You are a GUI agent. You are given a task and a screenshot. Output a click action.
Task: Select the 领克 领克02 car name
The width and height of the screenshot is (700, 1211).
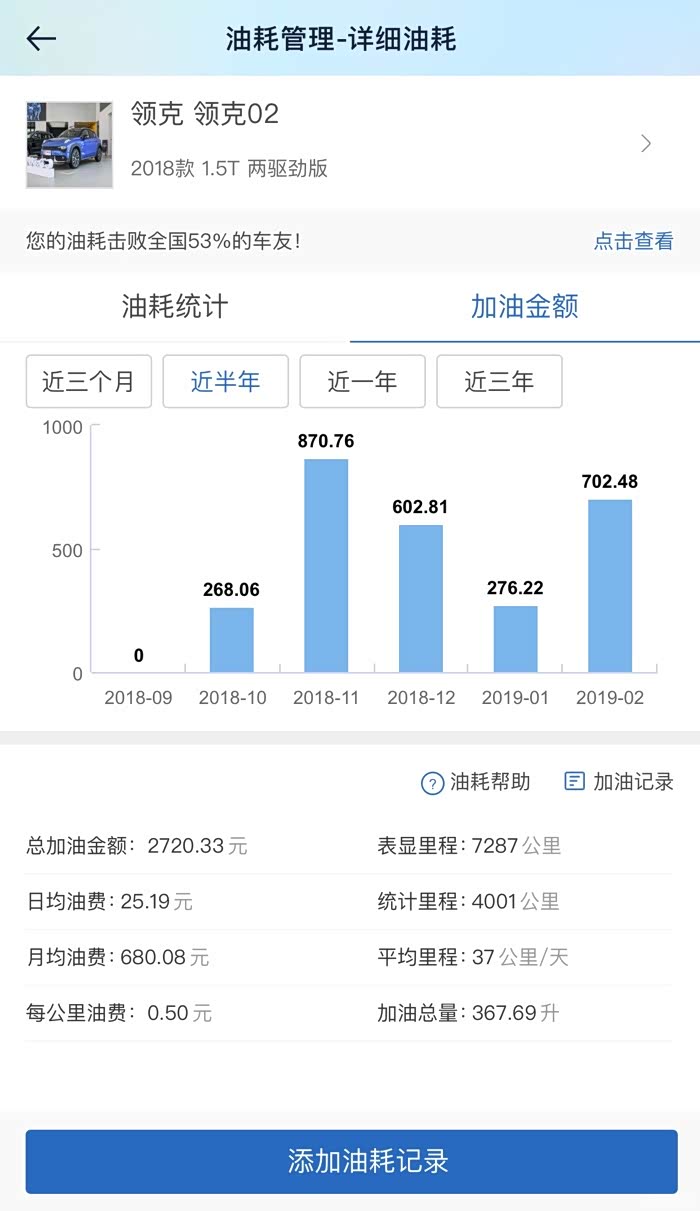tap(205, 114)
